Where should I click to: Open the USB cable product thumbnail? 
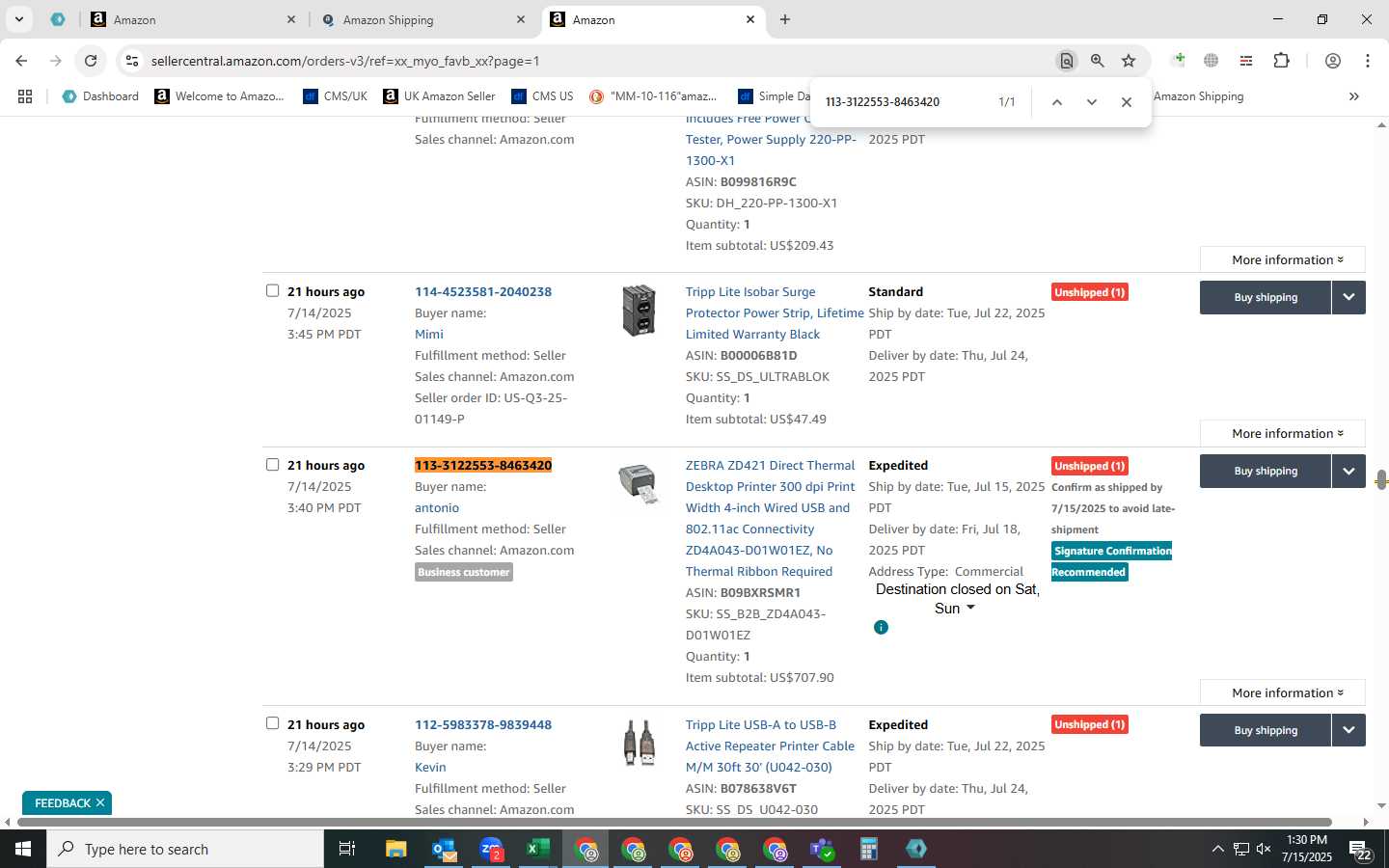click(639, 743)
